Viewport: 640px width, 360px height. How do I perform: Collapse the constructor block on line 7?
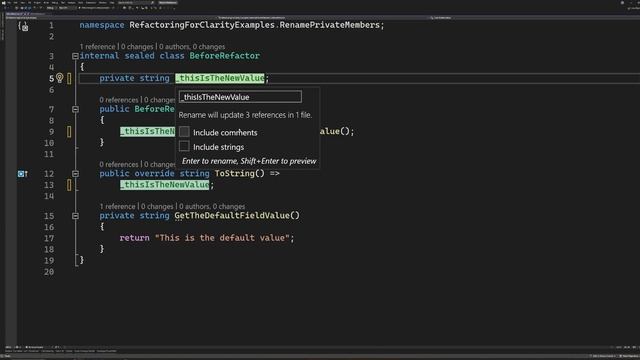(76, 109)
